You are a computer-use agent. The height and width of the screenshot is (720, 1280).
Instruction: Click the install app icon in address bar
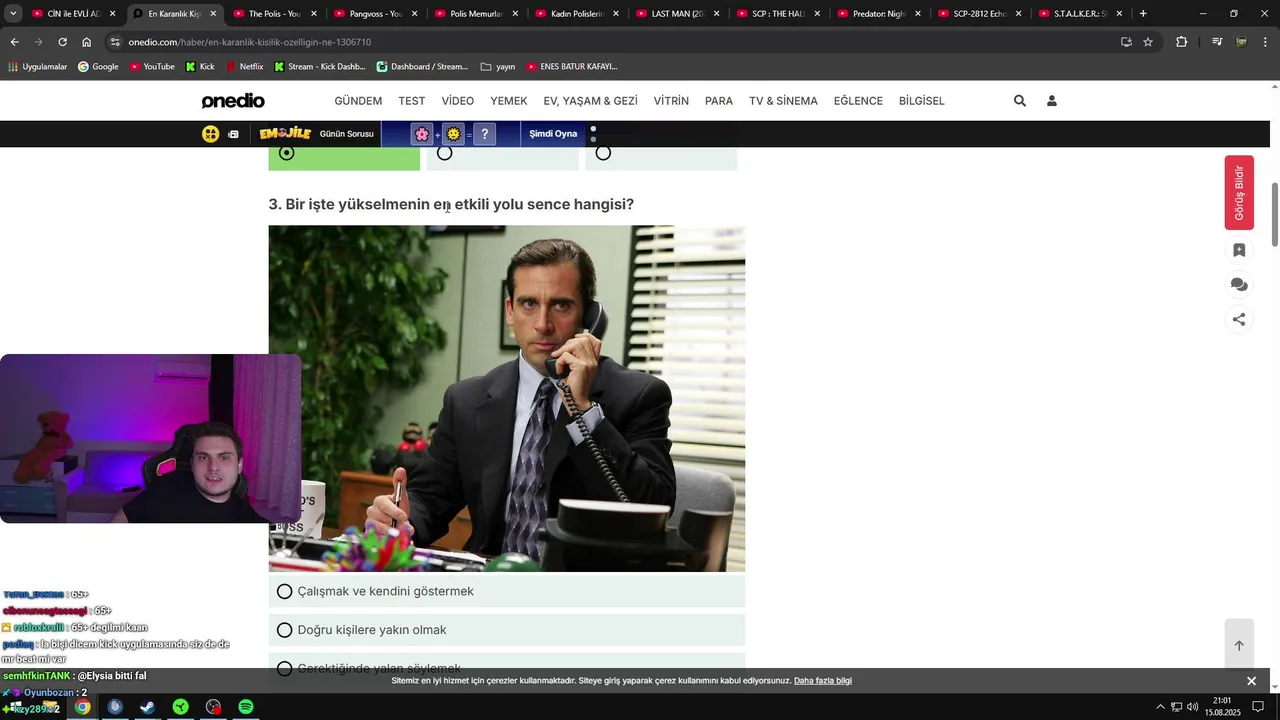tap(1126, 42)
